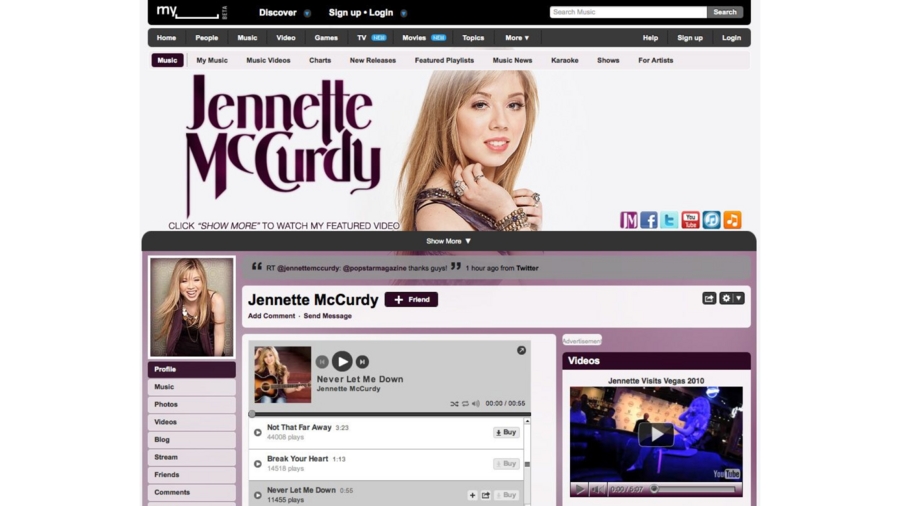Open People in navigation bar
Viewport: 900px width, 506px height.
(x=207, y=38)
